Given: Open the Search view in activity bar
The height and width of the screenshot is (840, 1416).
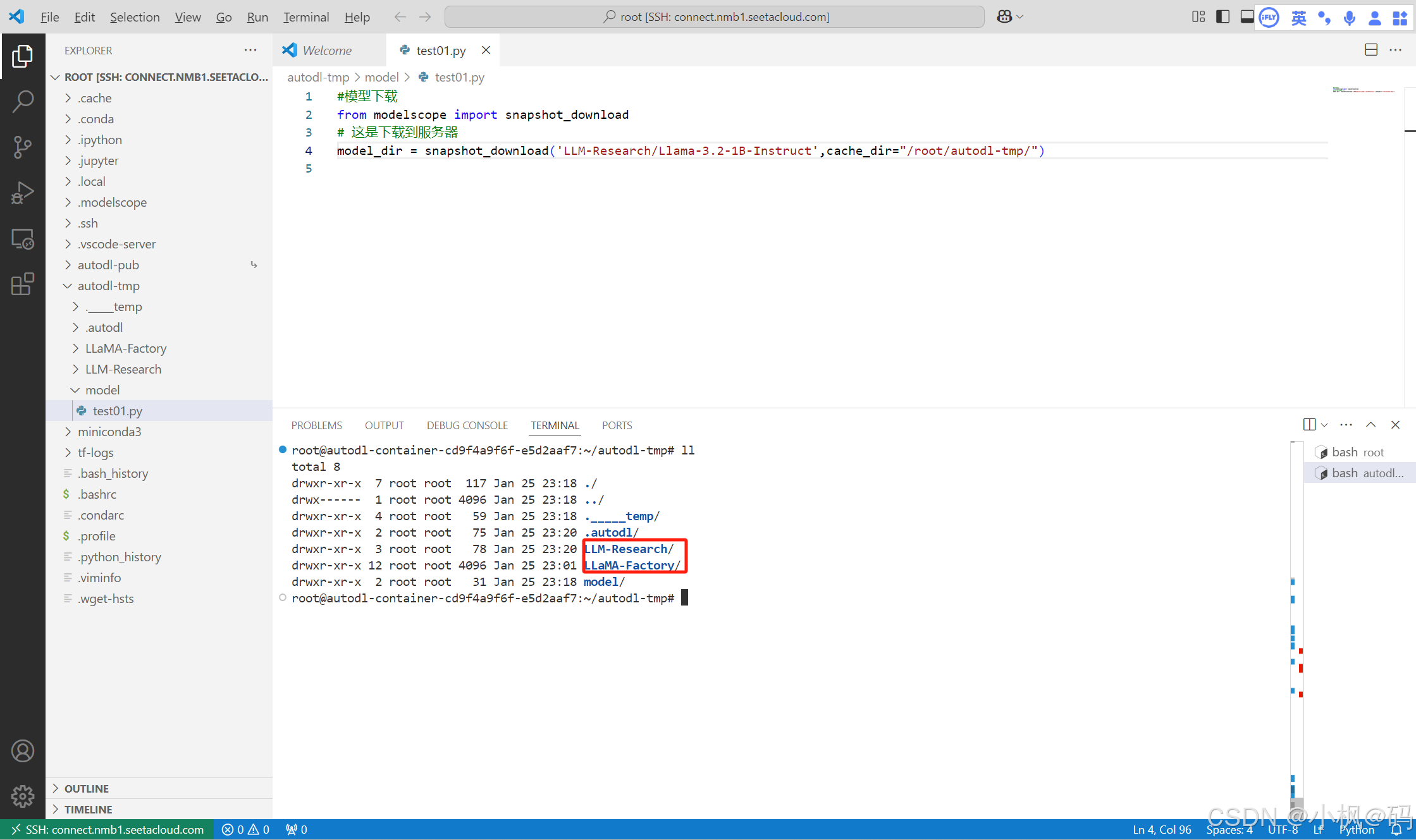Looking at the screenshot, I should (x=23, y=101).
